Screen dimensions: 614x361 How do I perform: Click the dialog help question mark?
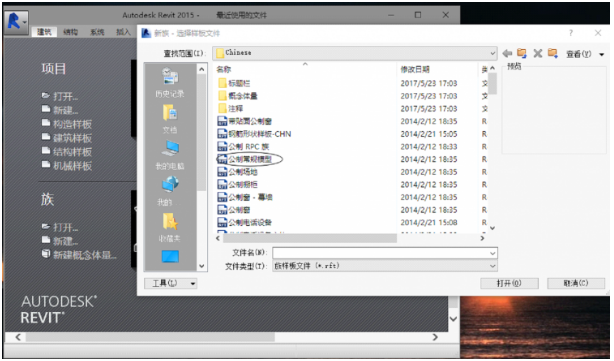pyautogui.click(x=571, y=33)
